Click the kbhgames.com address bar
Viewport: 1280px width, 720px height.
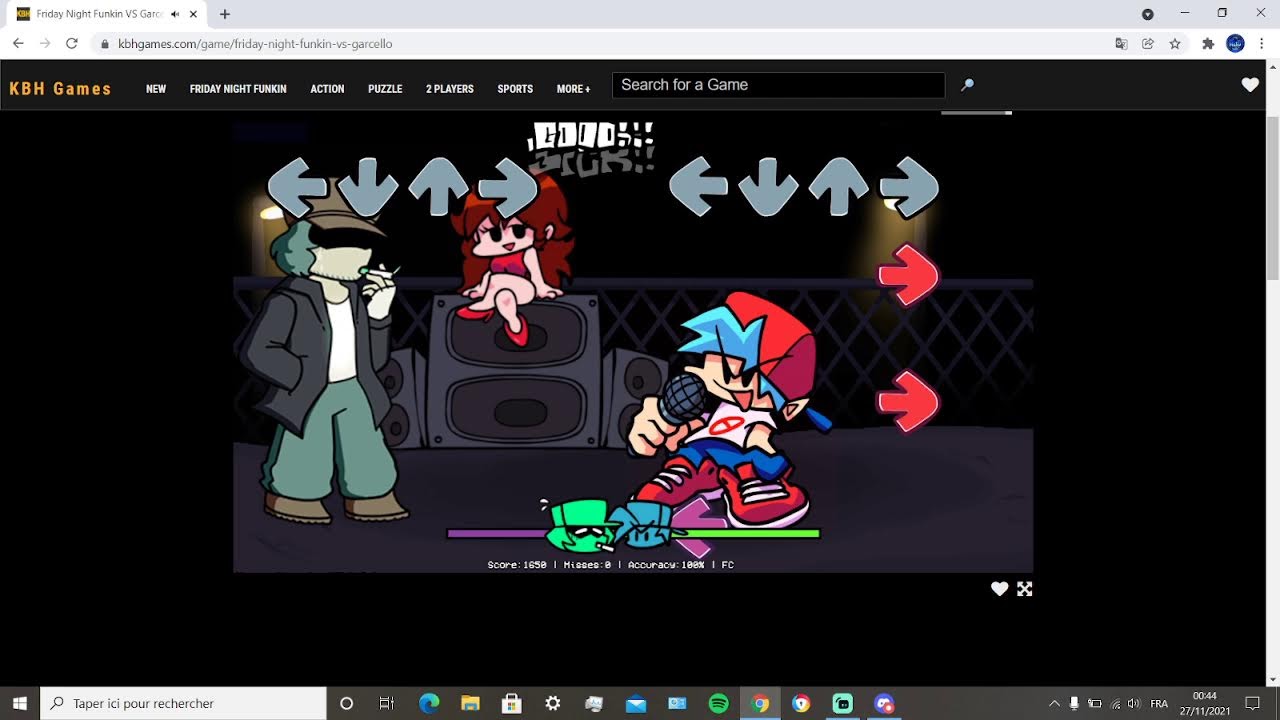600,44
